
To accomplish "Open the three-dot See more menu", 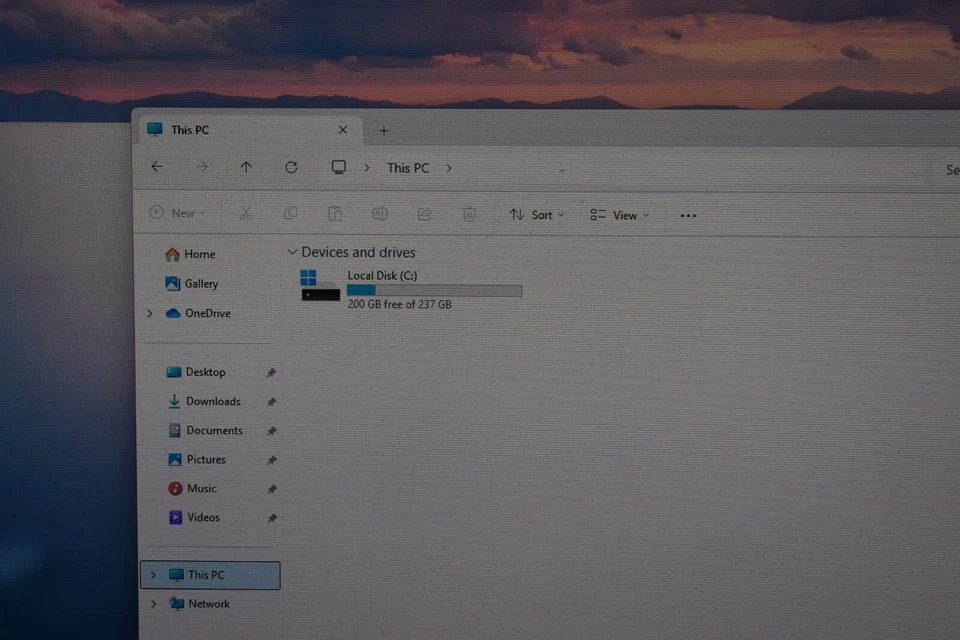I will pos(688,216).
